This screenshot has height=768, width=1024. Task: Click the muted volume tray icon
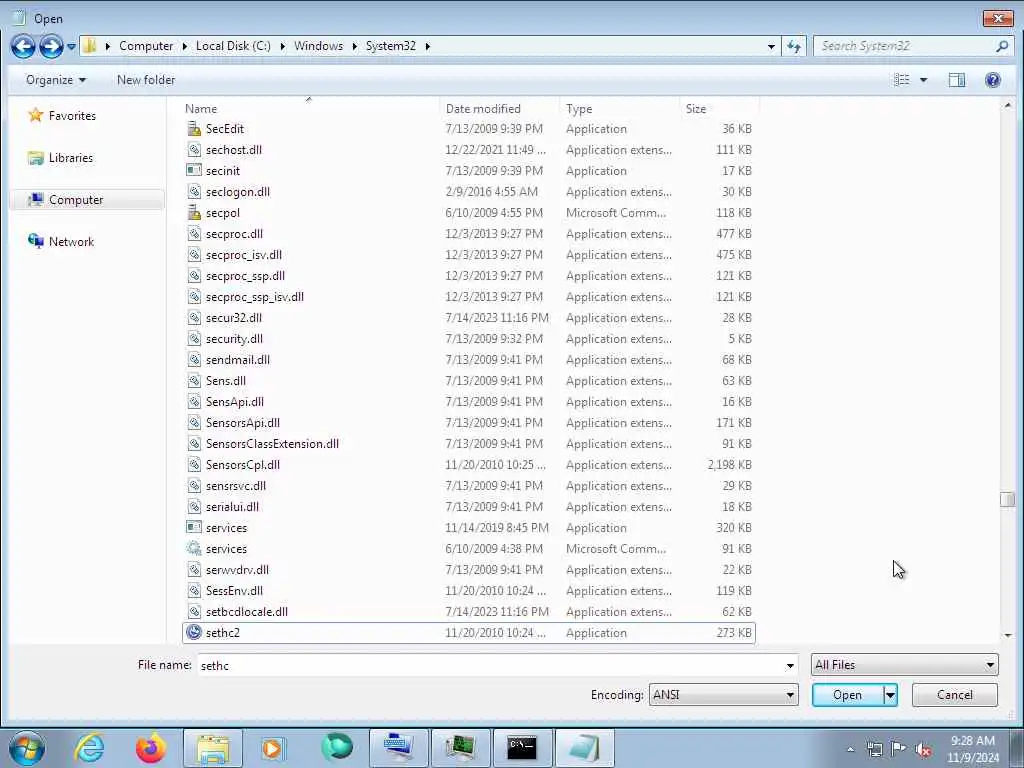pos(923,750)
